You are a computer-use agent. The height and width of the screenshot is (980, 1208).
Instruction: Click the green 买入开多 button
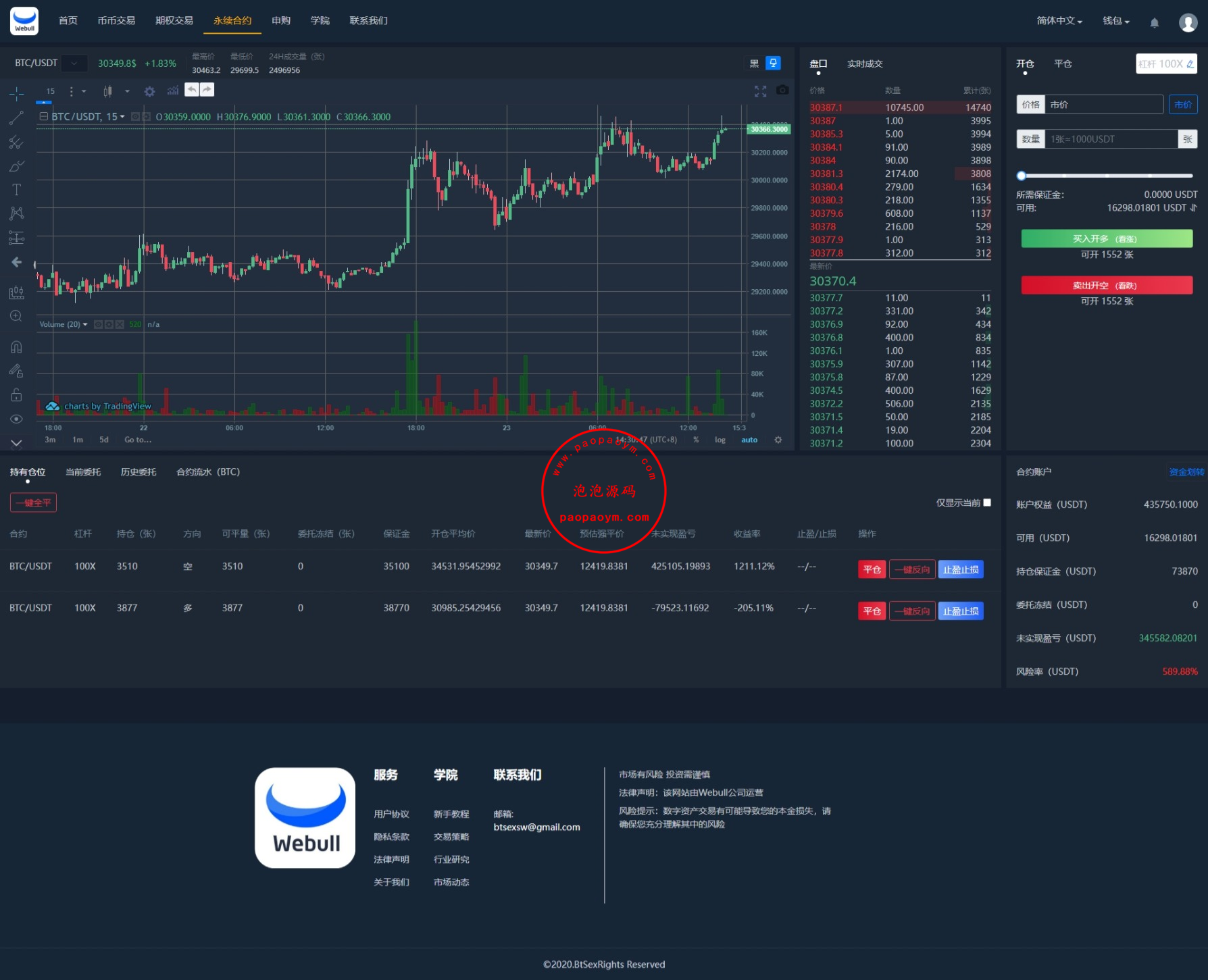click(1107, 238)
